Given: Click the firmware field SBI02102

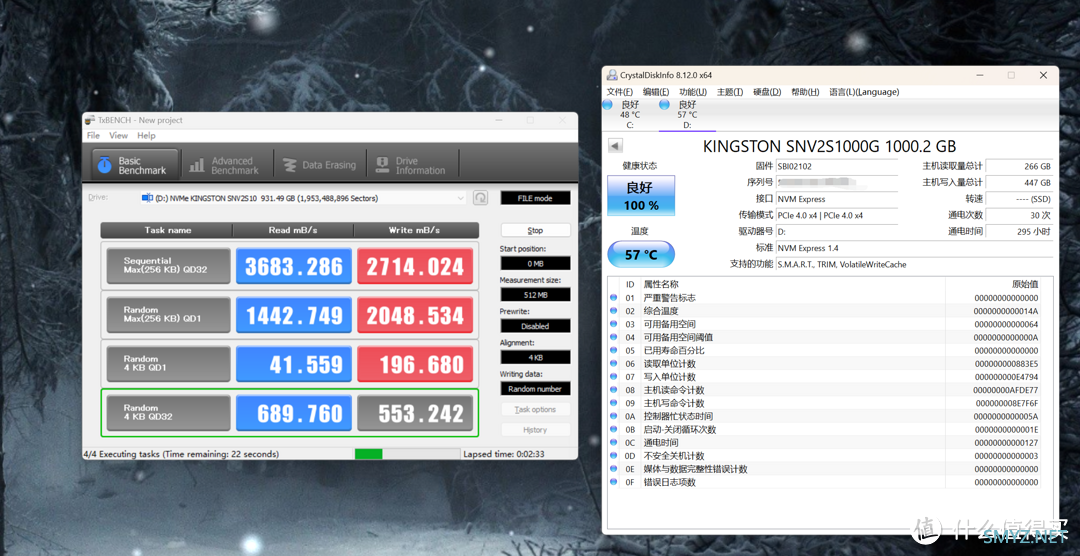Looking at the screenshot, I should click(837, 166).
